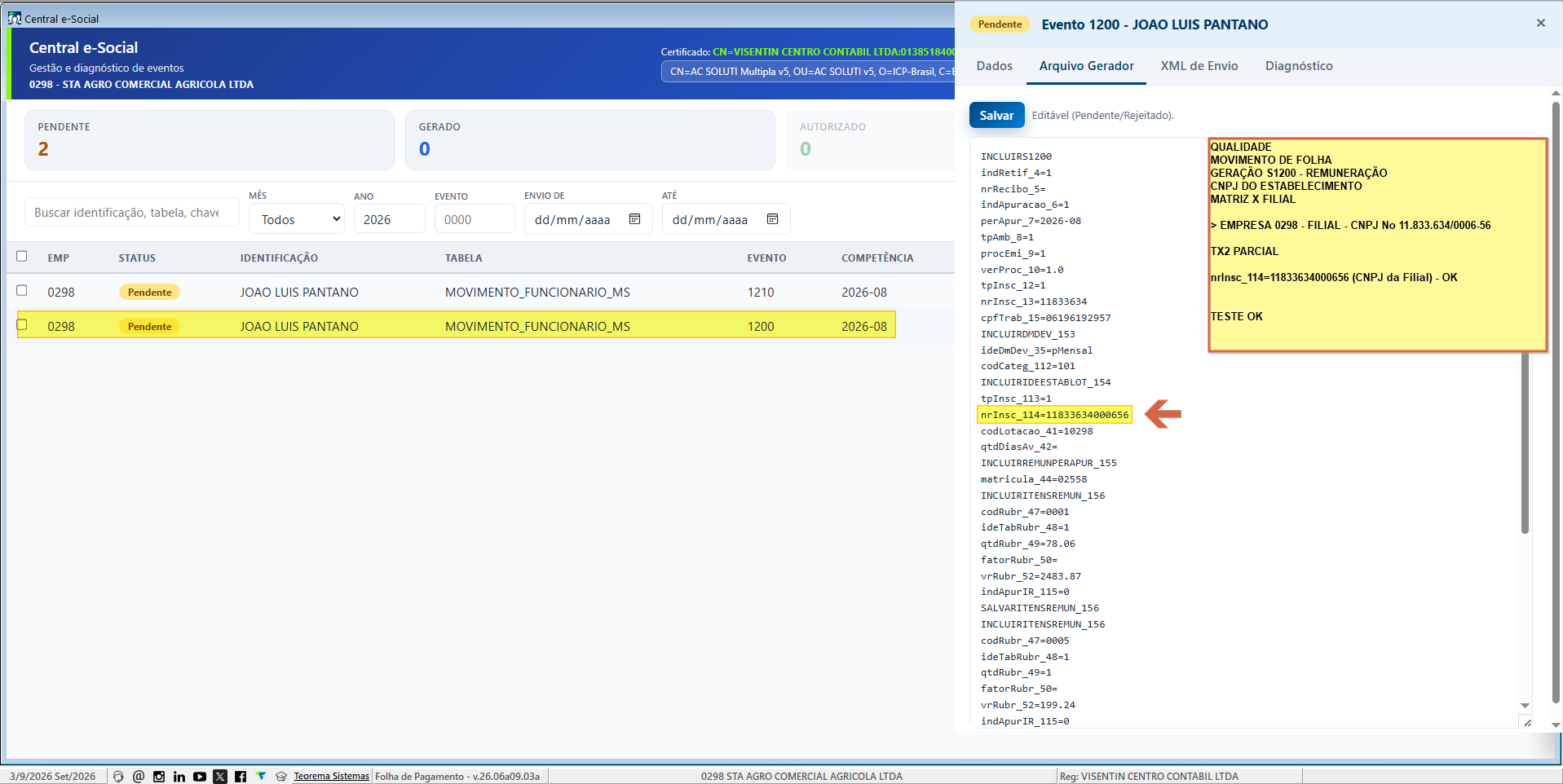1563x784 pixels.
Task: Click the yellow QUALIDADE sticky note
Action: click(x=1377, y=244)
